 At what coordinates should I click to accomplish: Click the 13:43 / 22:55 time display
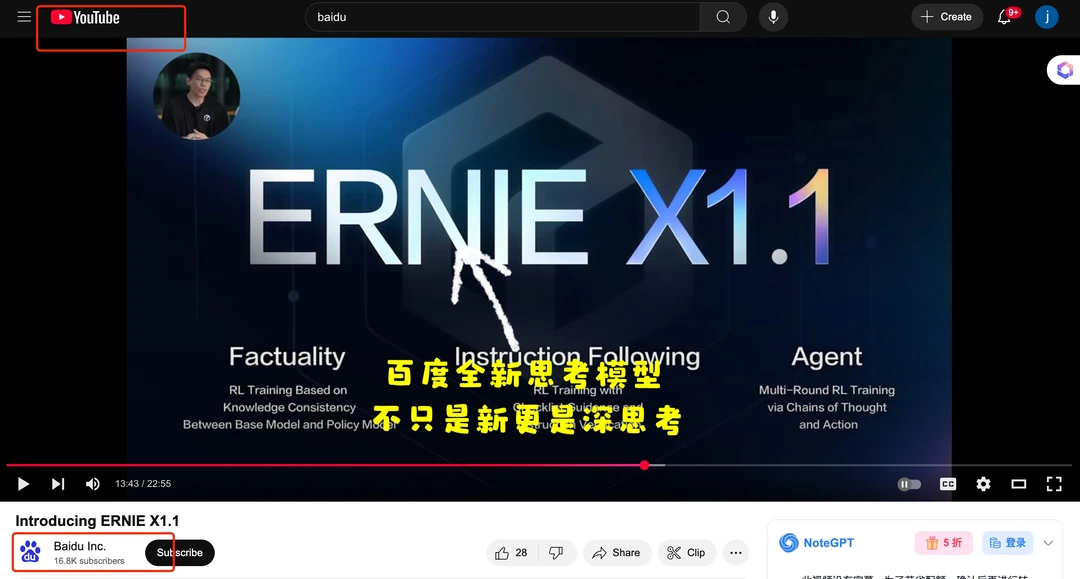click(143, 484)
